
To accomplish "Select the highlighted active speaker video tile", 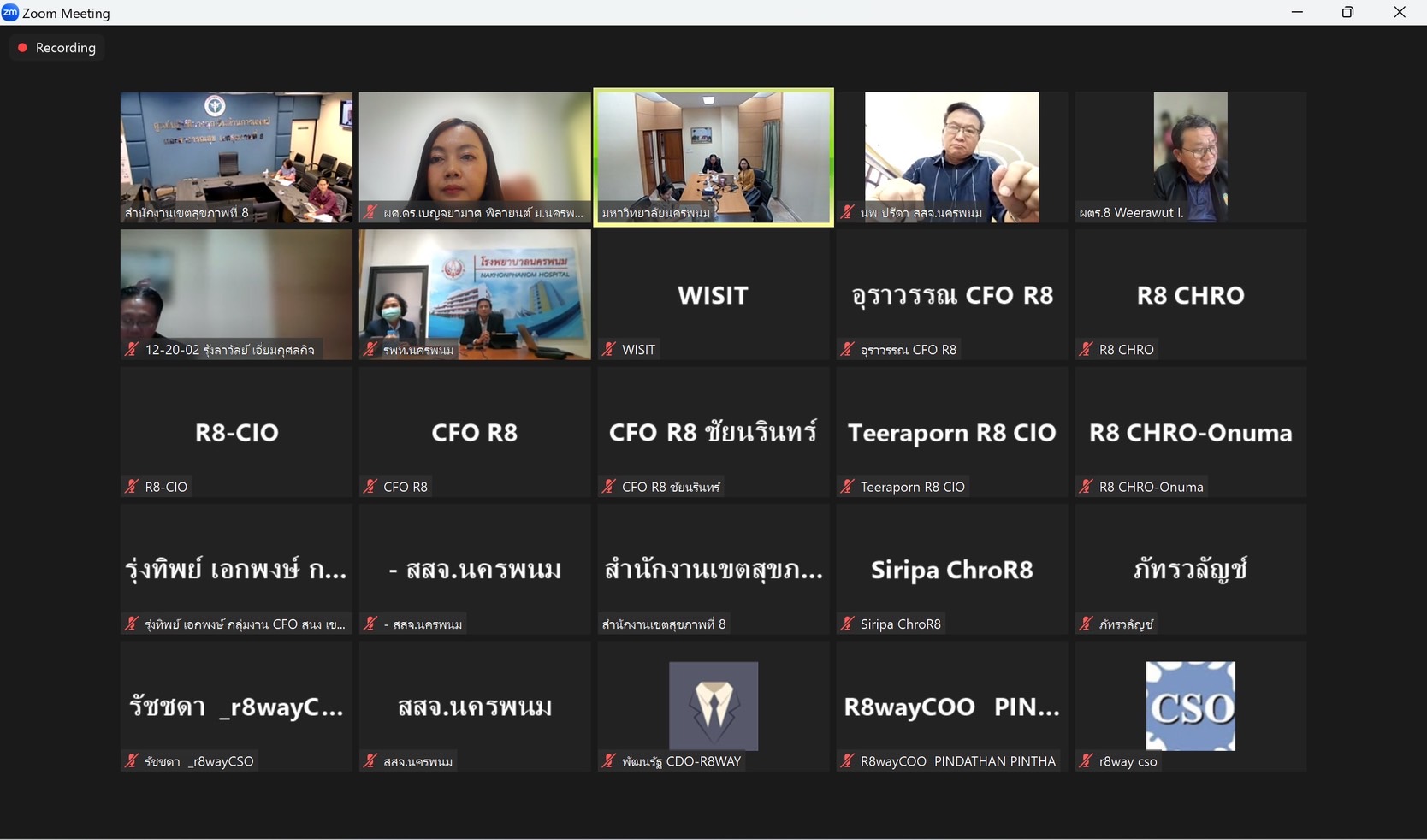I will click(x=713, y=157).
